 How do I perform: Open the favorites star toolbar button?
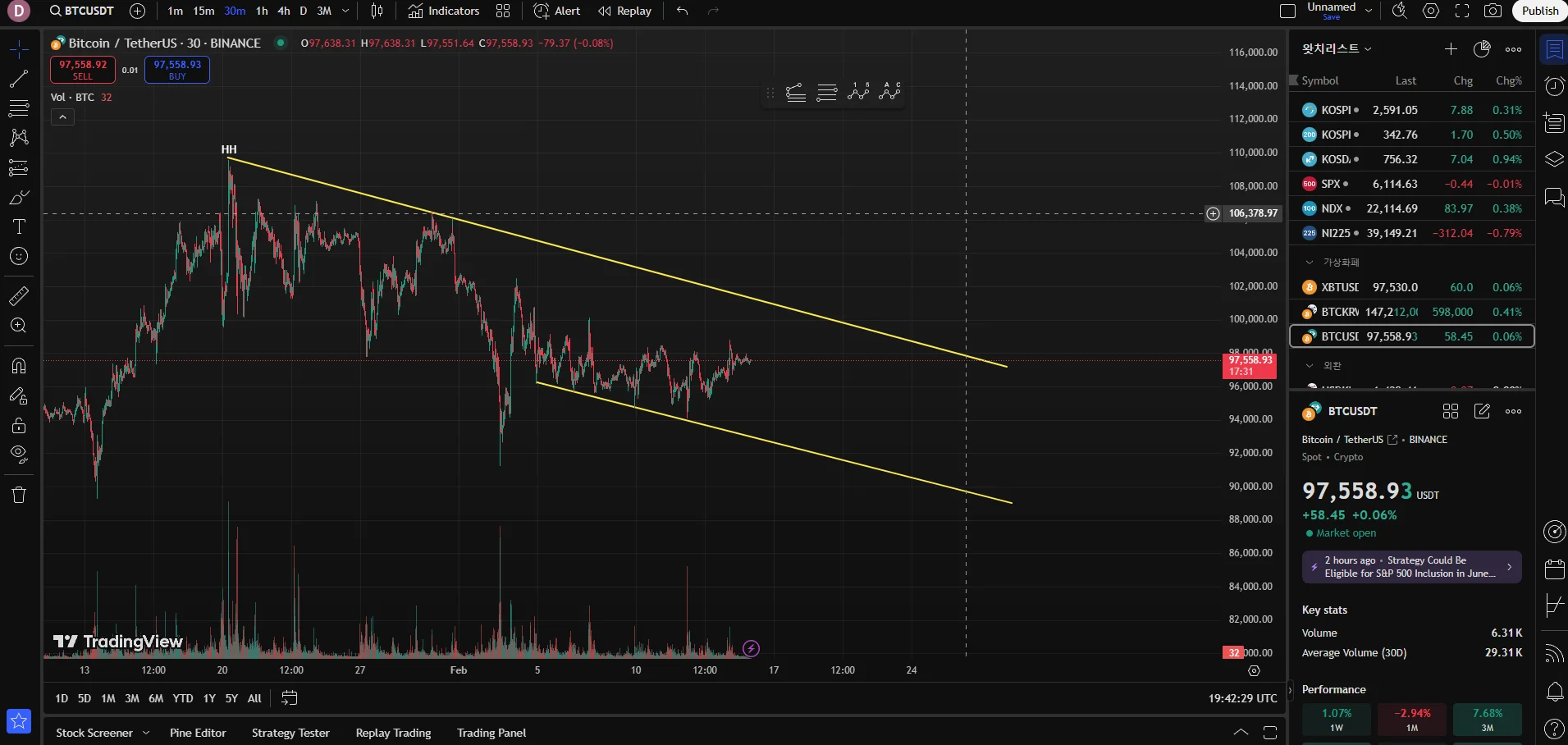(19, 721)
